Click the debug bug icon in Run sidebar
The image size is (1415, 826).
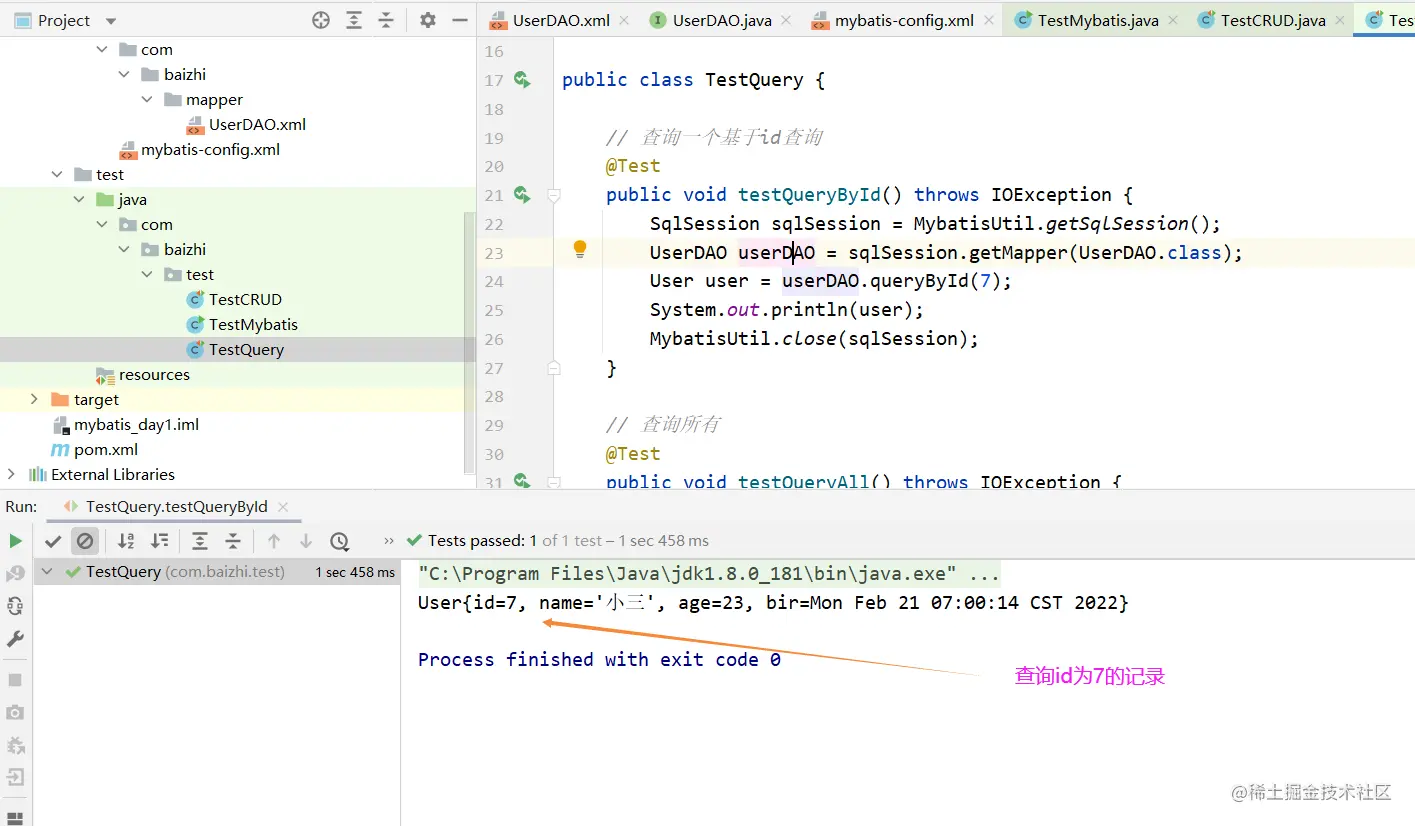pyautogui.click(x=15, y=745)
